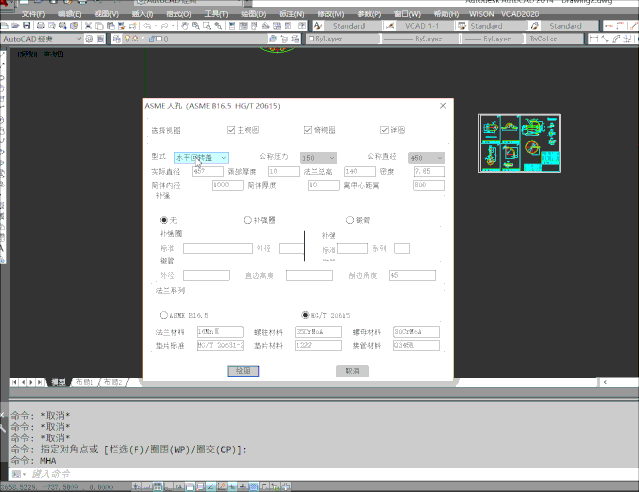
Task: Open the VCAD 1-1 dimension style dropdown
Action: pyautogui.click(x=426, y=26)
